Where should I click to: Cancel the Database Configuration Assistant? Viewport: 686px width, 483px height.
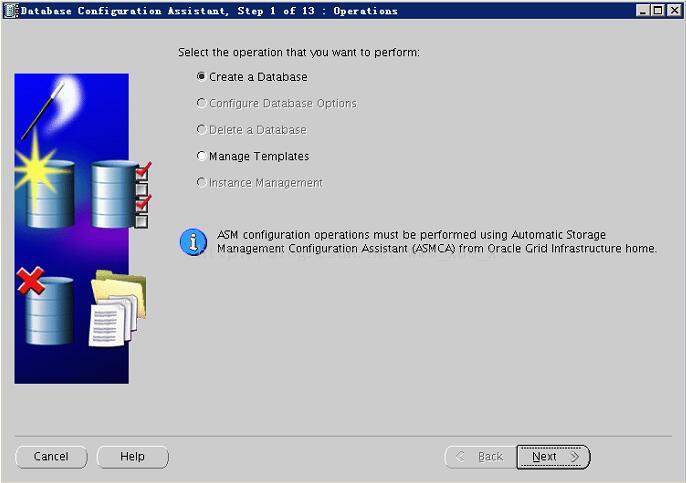point(51,457)
